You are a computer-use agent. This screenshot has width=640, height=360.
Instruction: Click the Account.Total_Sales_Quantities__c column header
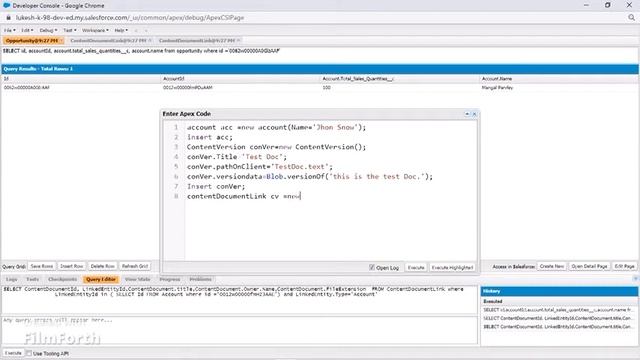click(x=400, y=79)
